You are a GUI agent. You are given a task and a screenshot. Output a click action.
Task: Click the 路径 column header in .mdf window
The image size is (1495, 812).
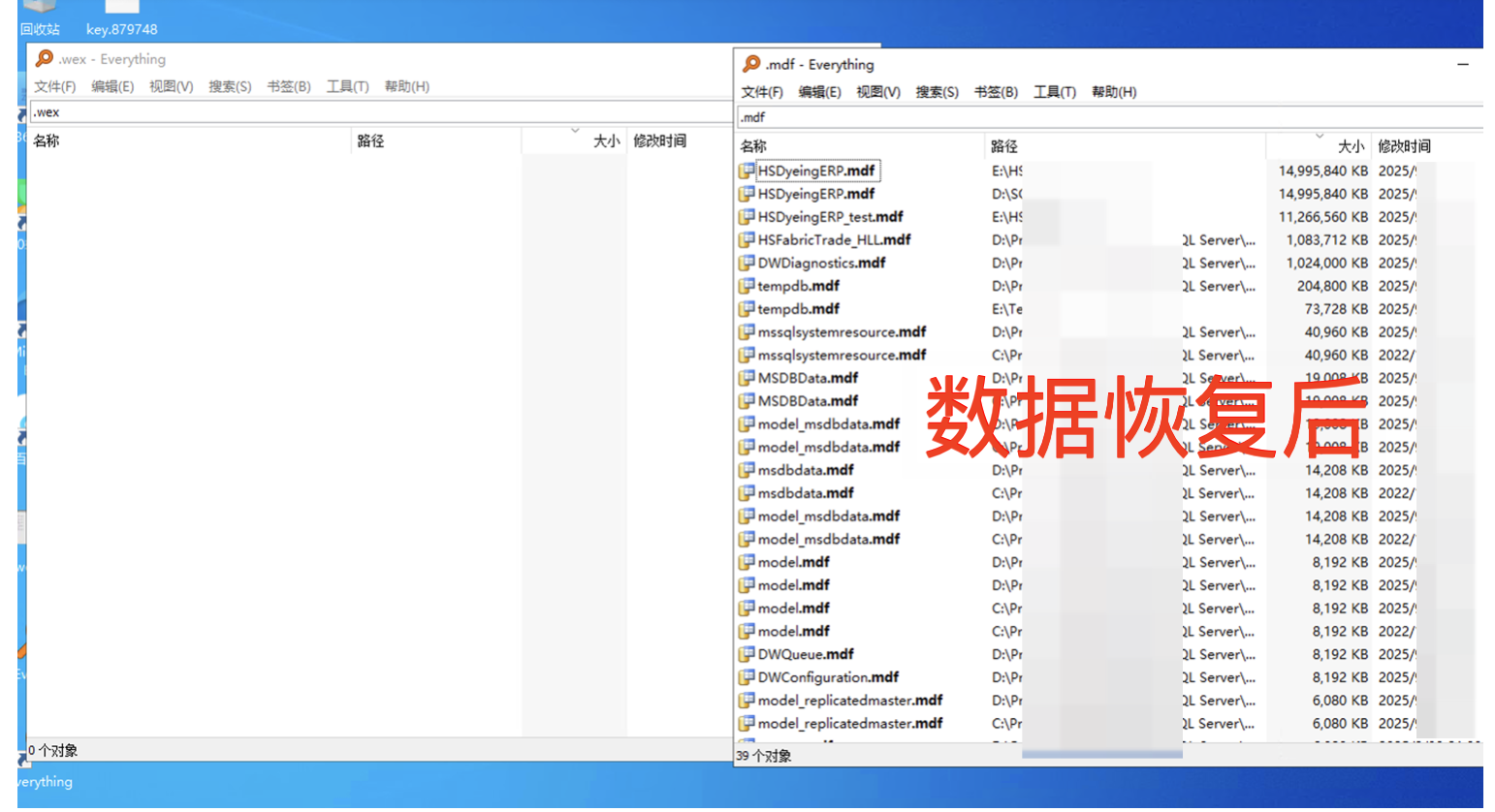[1004, 146]
